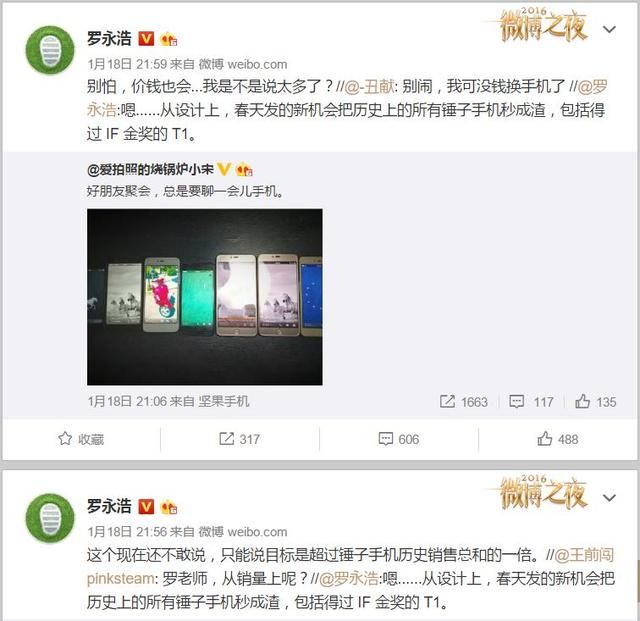The width and height of the screenshot is (640, 621).
Task: Open the @爱拍照的烧锅炉小朱 profile link
Action: pyautogui.click(x=150, y=169)
